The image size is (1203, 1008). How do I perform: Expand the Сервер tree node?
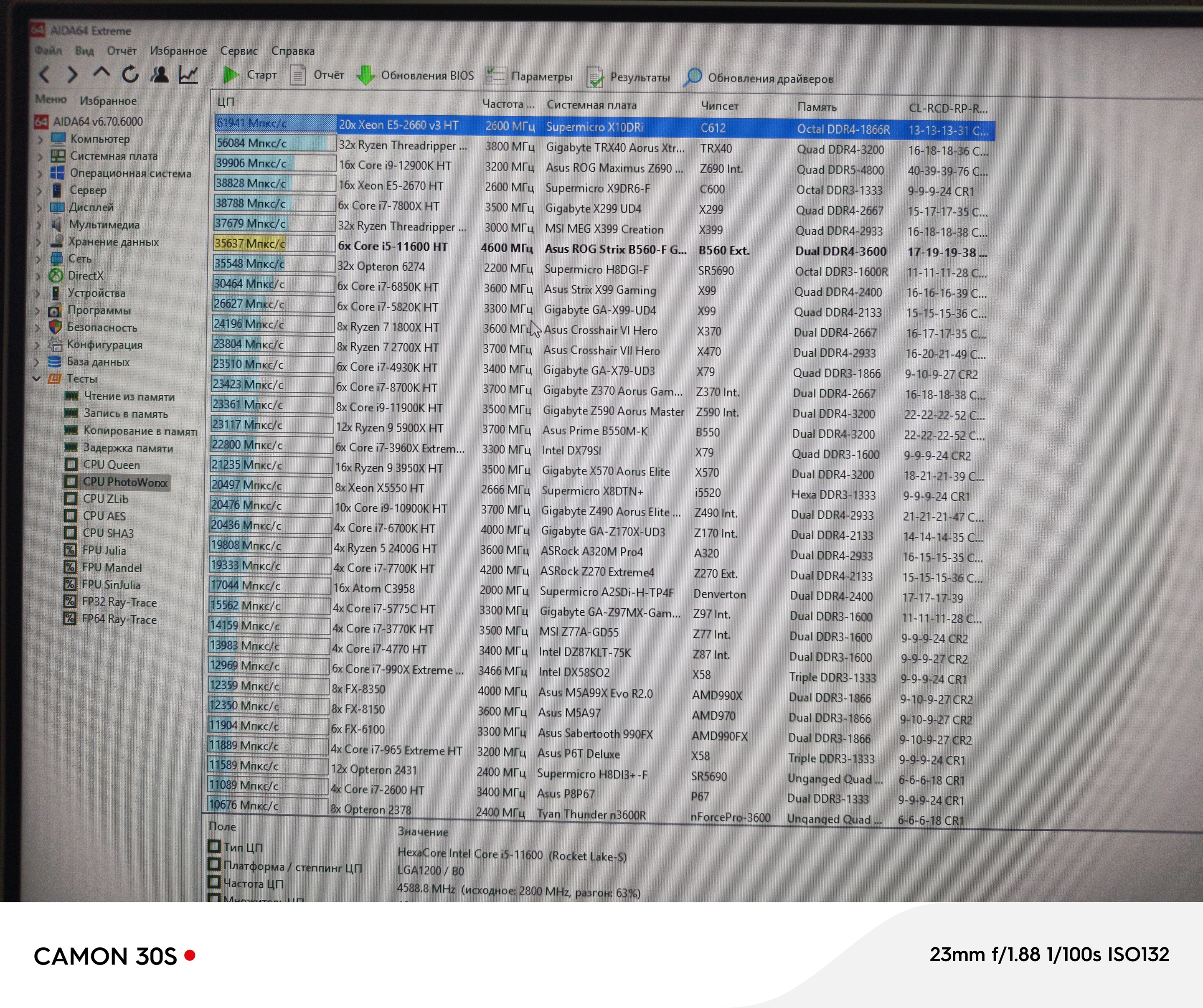[x=40, y=190]
